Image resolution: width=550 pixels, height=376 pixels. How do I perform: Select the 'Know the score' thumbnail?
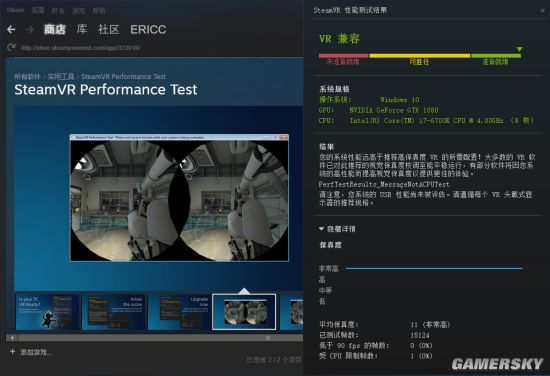114,312
